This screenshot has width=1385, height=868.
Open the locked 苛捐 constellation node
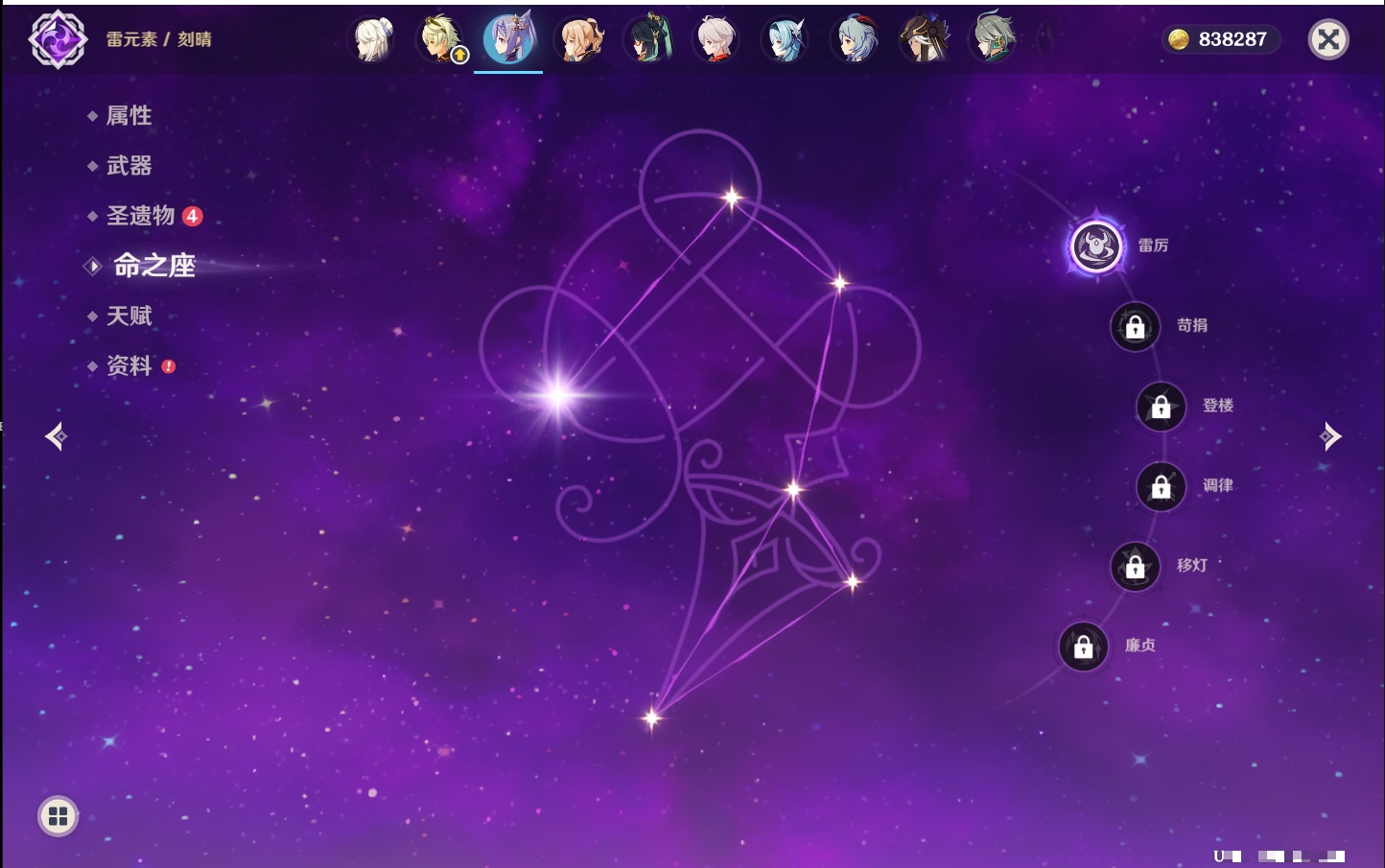point(1136,327)
